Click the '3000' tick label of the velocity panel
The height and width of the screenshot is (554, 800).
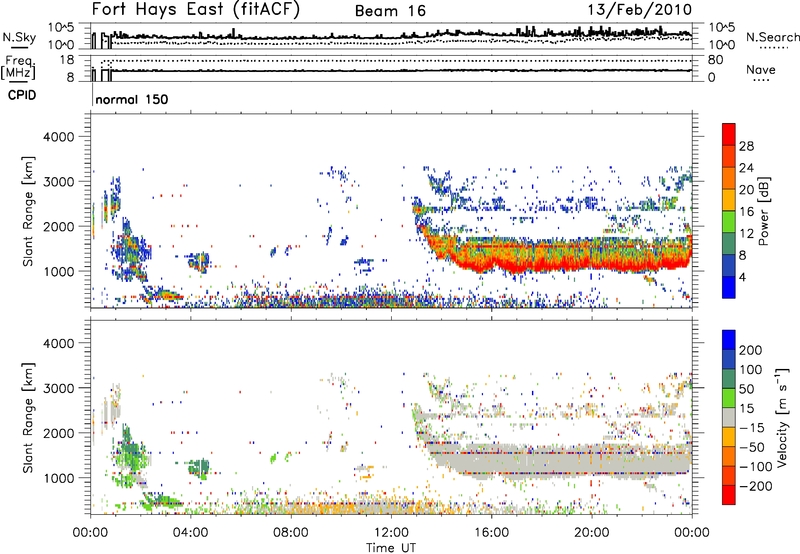59,388
